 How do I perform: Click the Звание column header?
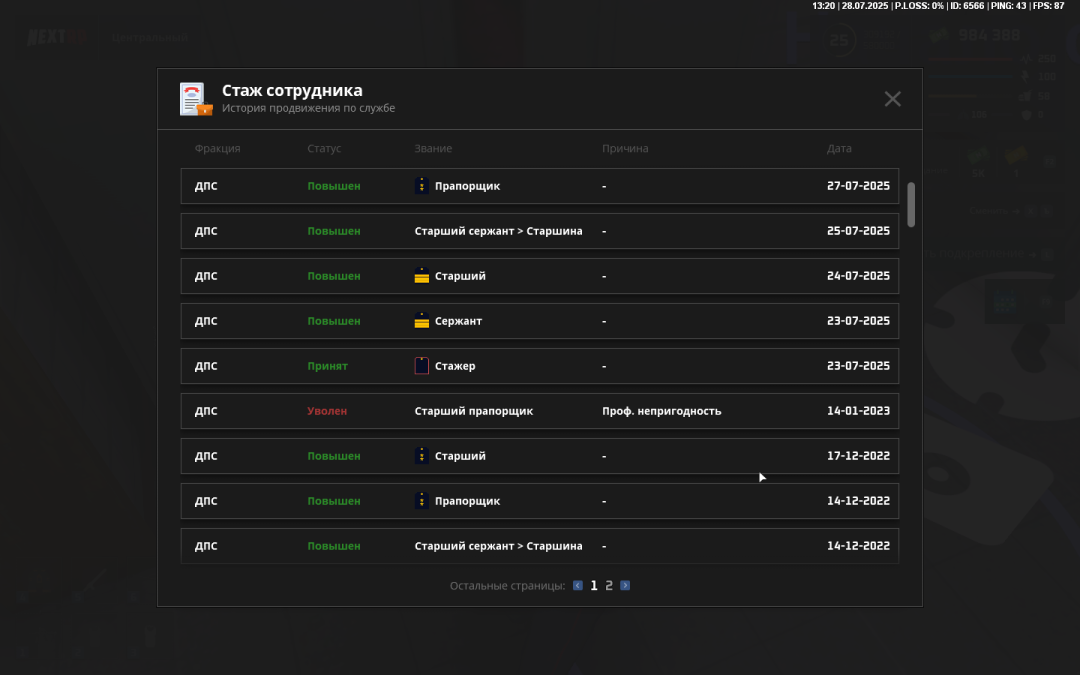click(x=433, y=148)
